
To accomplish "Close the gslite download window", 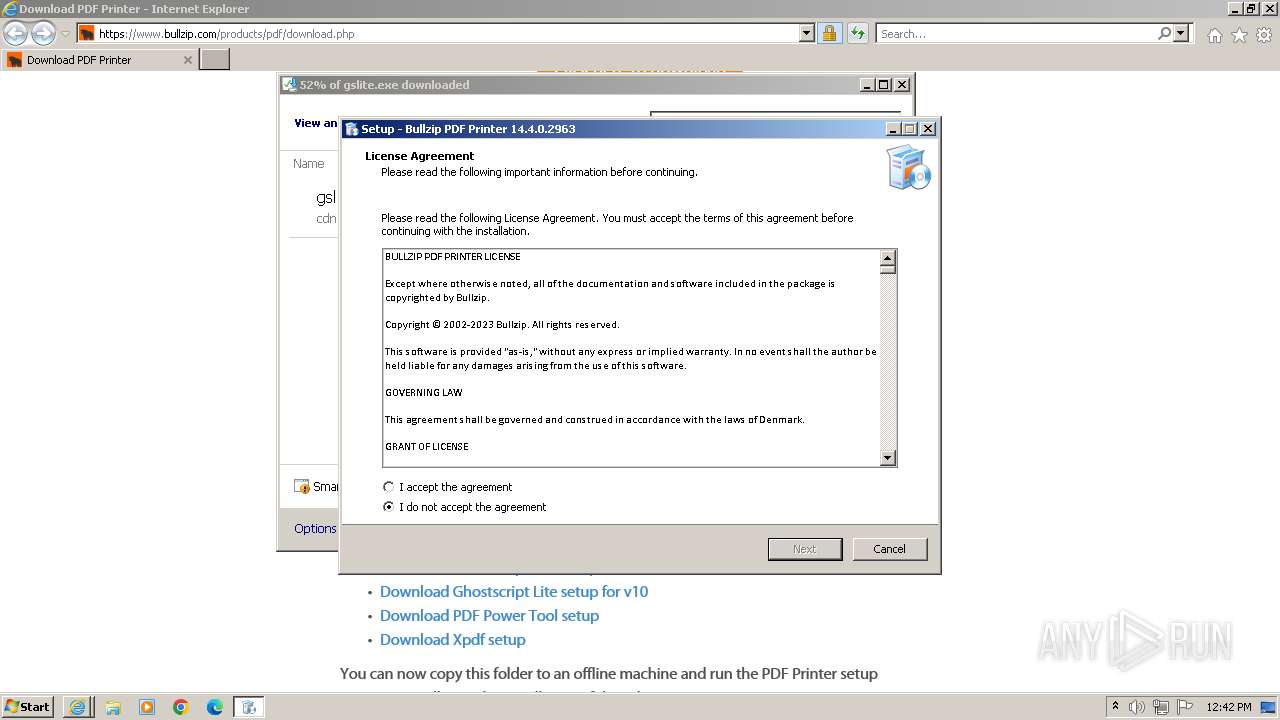I will pyautogui.click(x=902, y=85).
